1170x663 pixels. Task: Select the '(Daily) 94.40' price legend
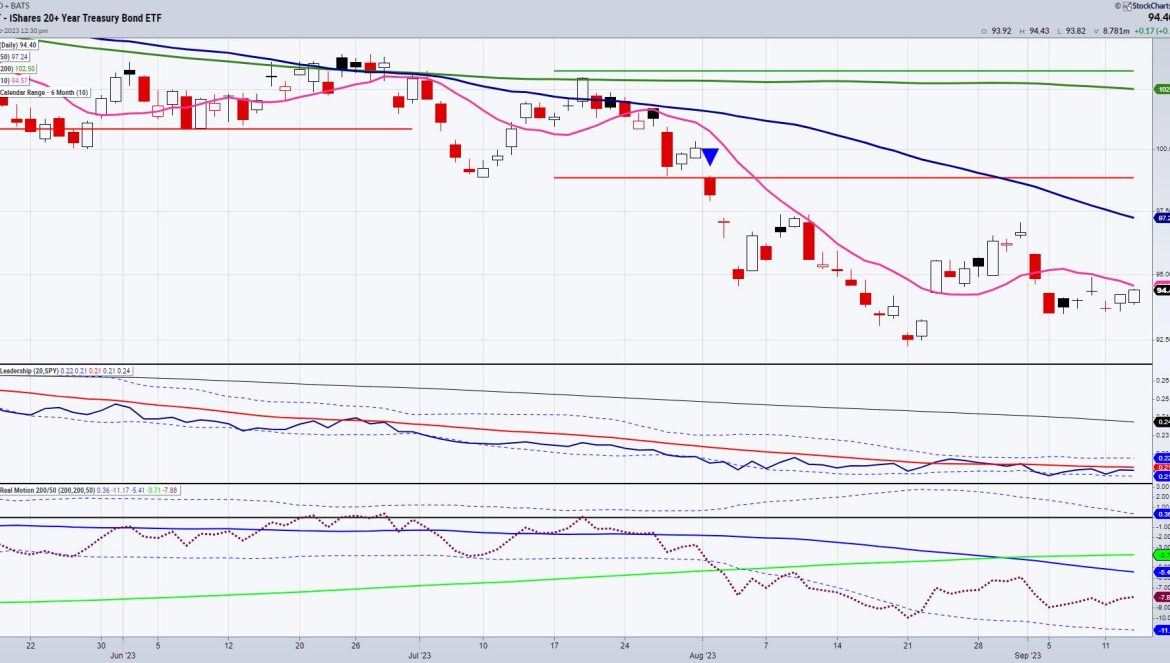pyautogui.click(x=19, y=45)
